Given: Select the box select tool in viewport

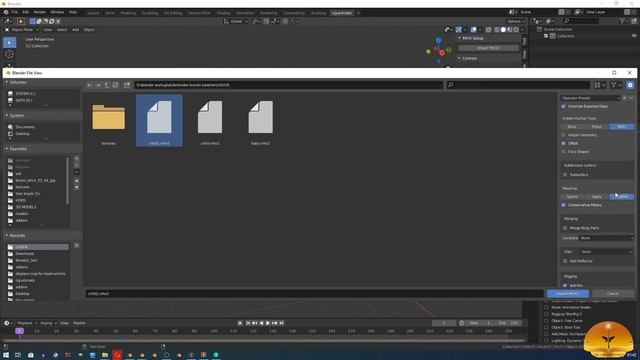Looking at the screenshot, I should [9, 42].
